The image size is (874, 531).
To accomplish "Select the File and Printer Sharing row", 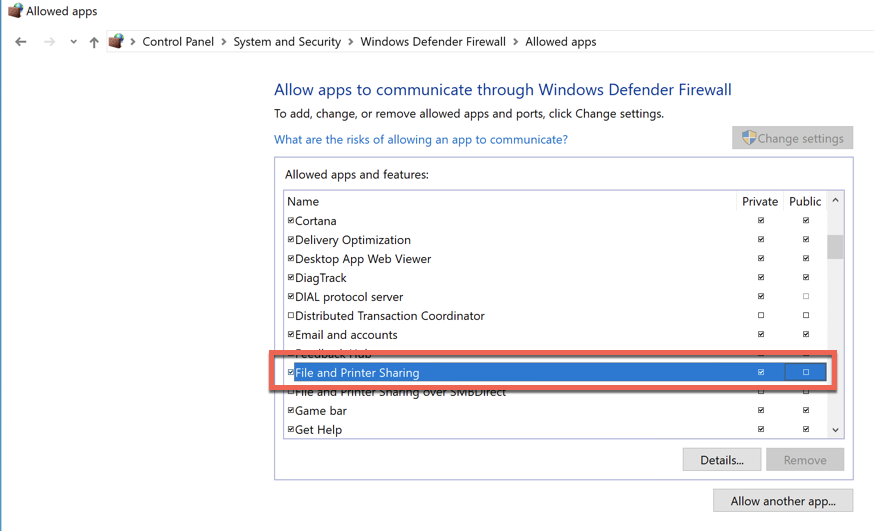I will (556, 372).
